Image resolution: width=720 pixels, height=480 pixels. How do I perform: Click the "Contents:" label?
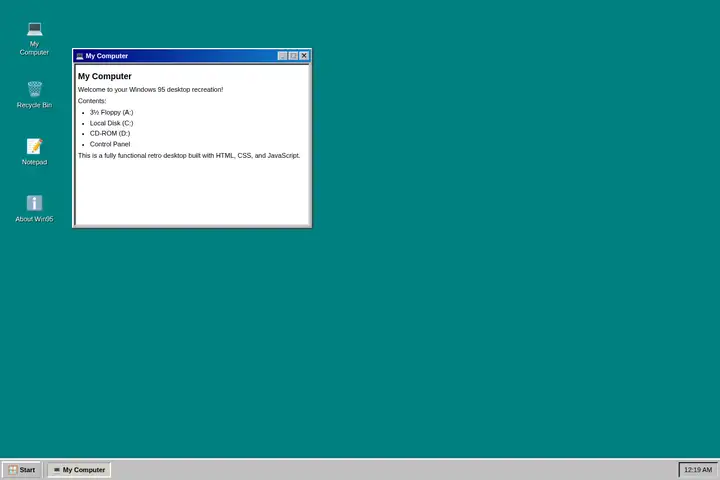92,101
